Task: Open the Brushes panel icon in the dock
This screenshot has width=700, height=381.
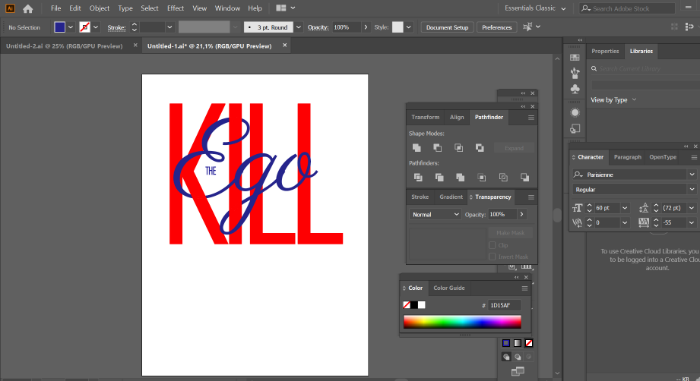Action: pyautogui.click(x=575, y=72)
